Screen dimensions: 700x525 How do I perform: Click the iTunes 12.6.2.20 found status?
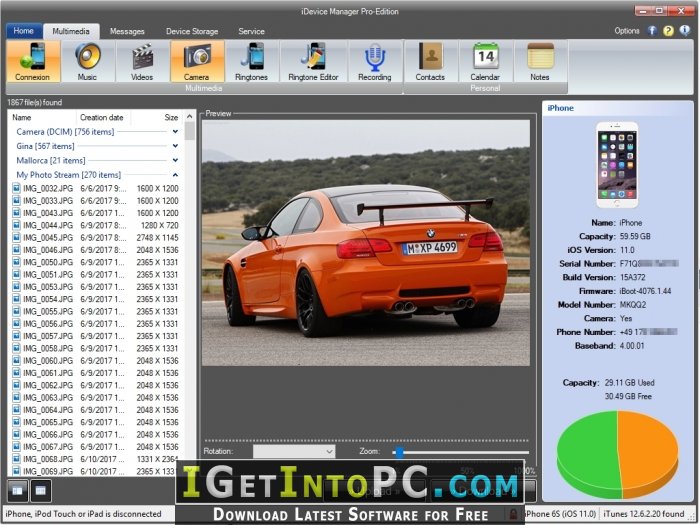[x=643, y=514]
